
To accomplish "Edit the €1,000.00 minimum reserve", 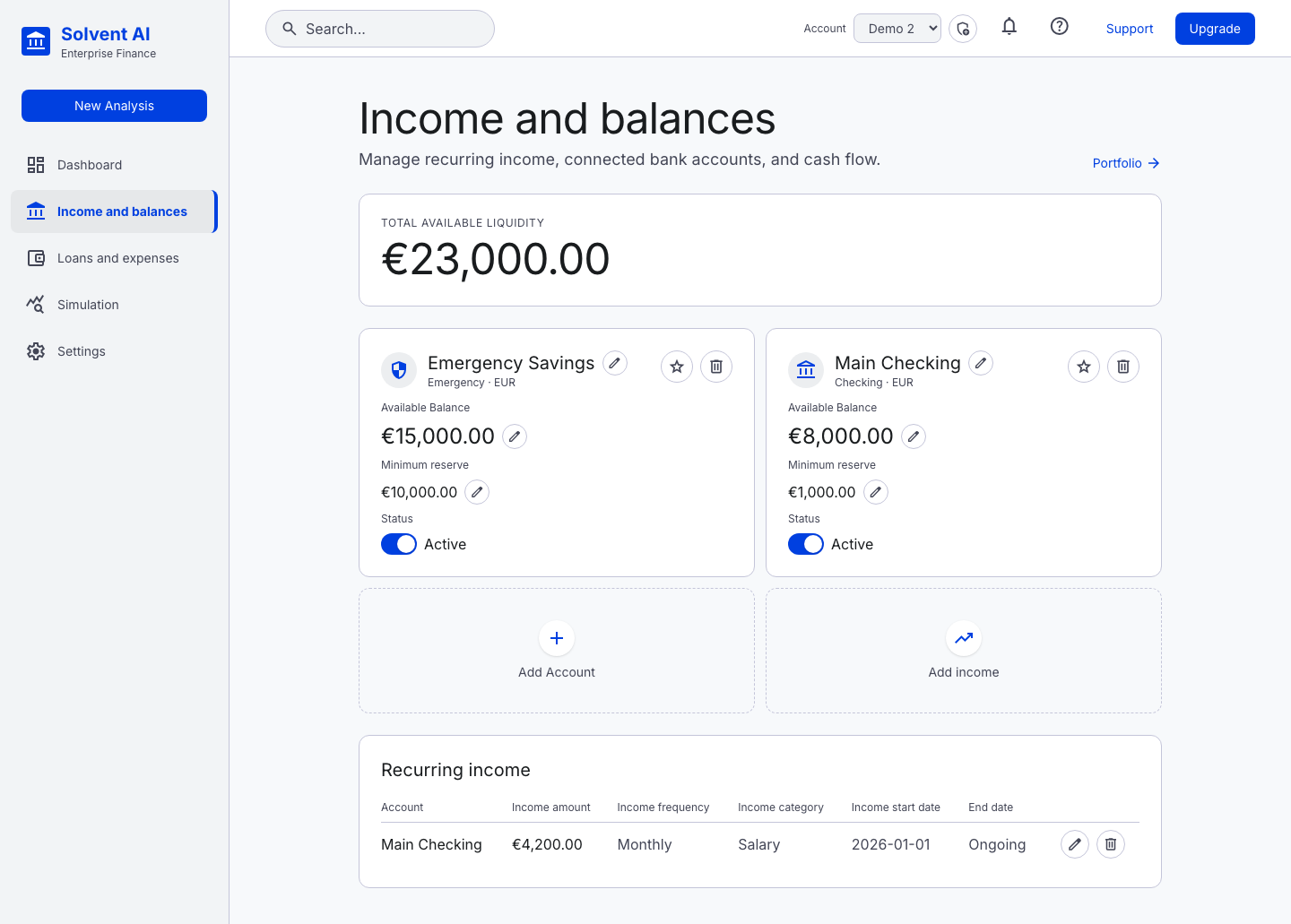I will click(x=876, y=492).
